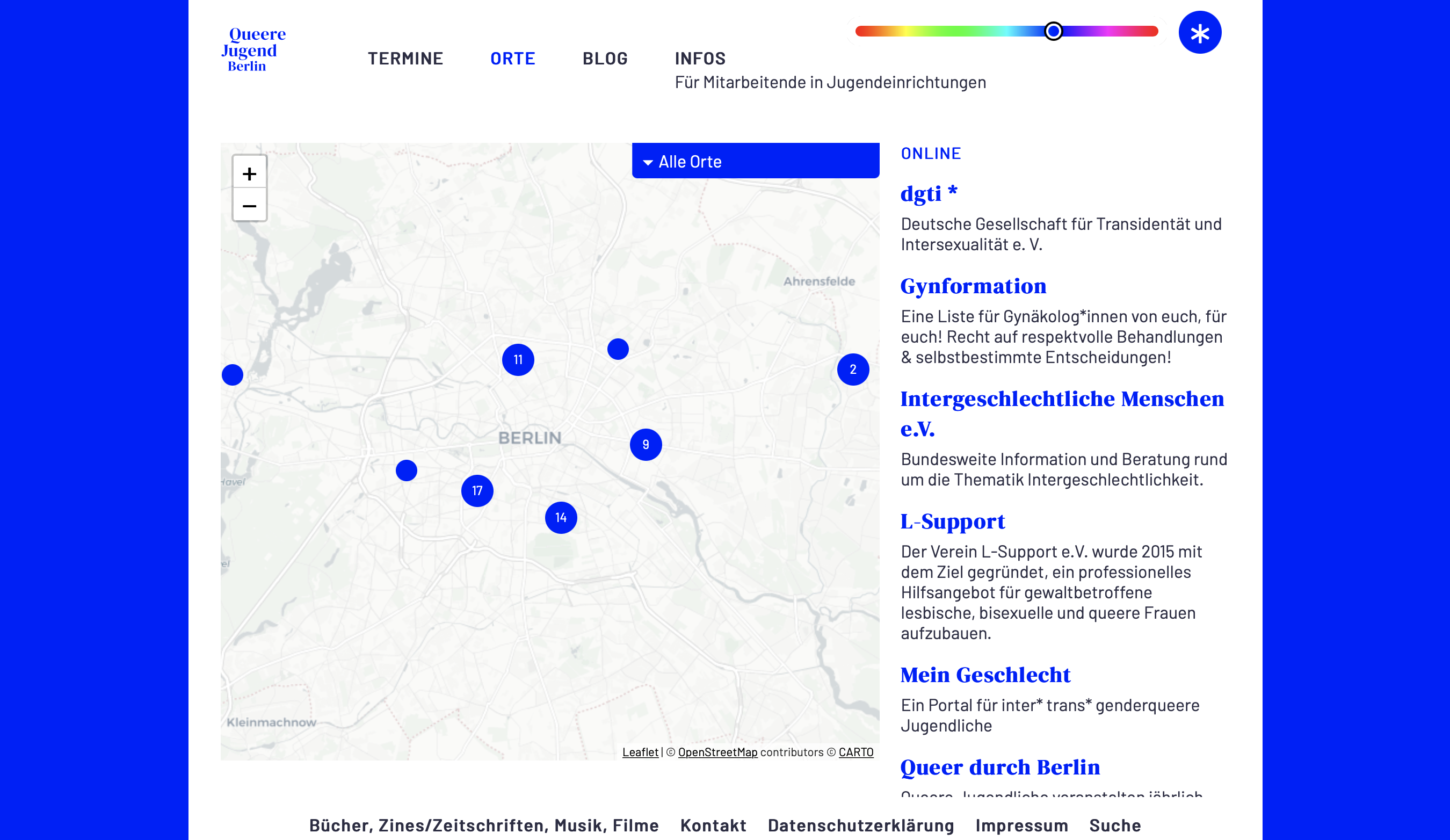Open the Leaflet attribution link
This screenshot has height=840, width=1450.
[x=640, y=752]
